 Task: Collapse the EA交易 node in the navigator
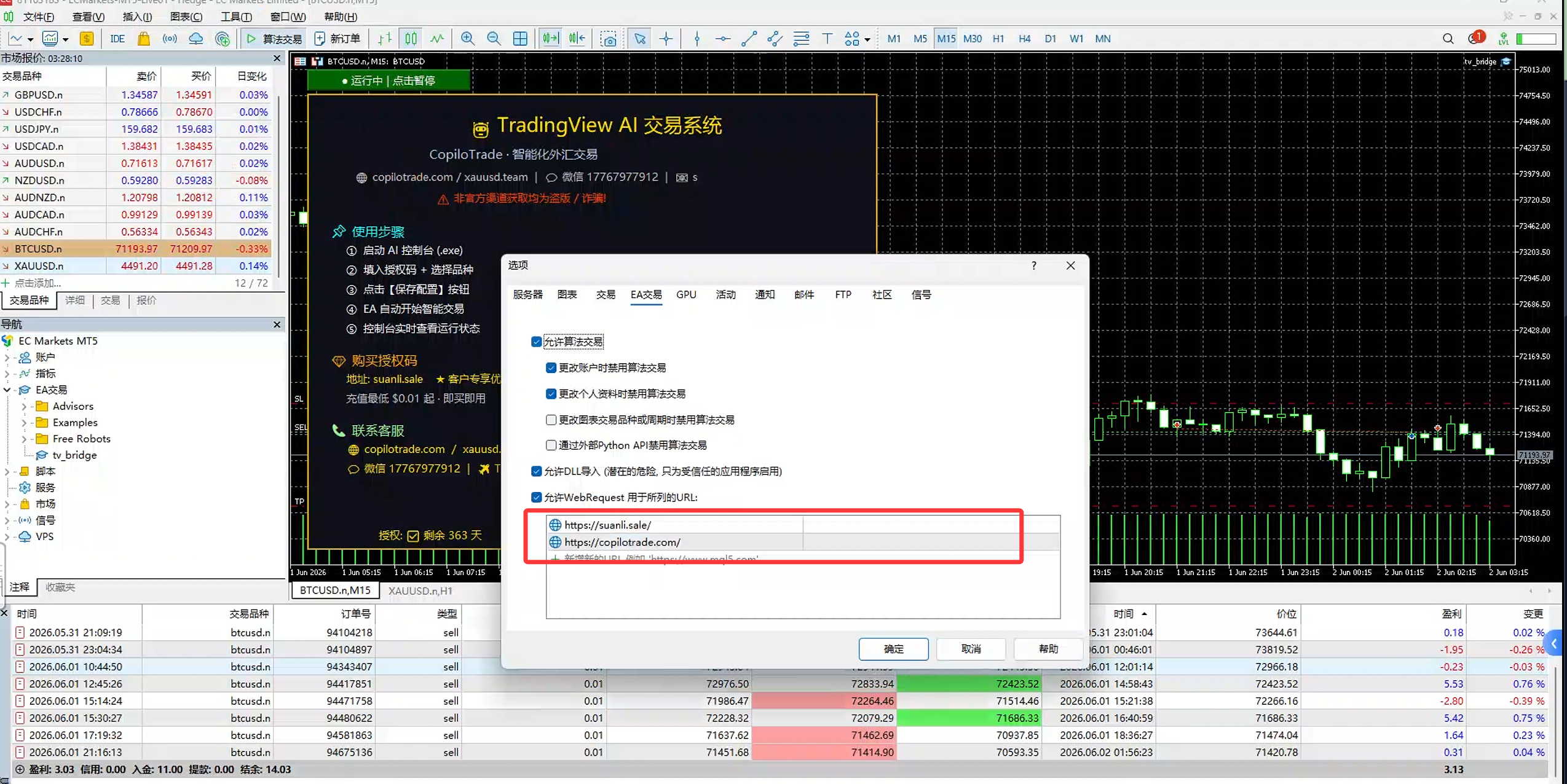tap(7, 390)
